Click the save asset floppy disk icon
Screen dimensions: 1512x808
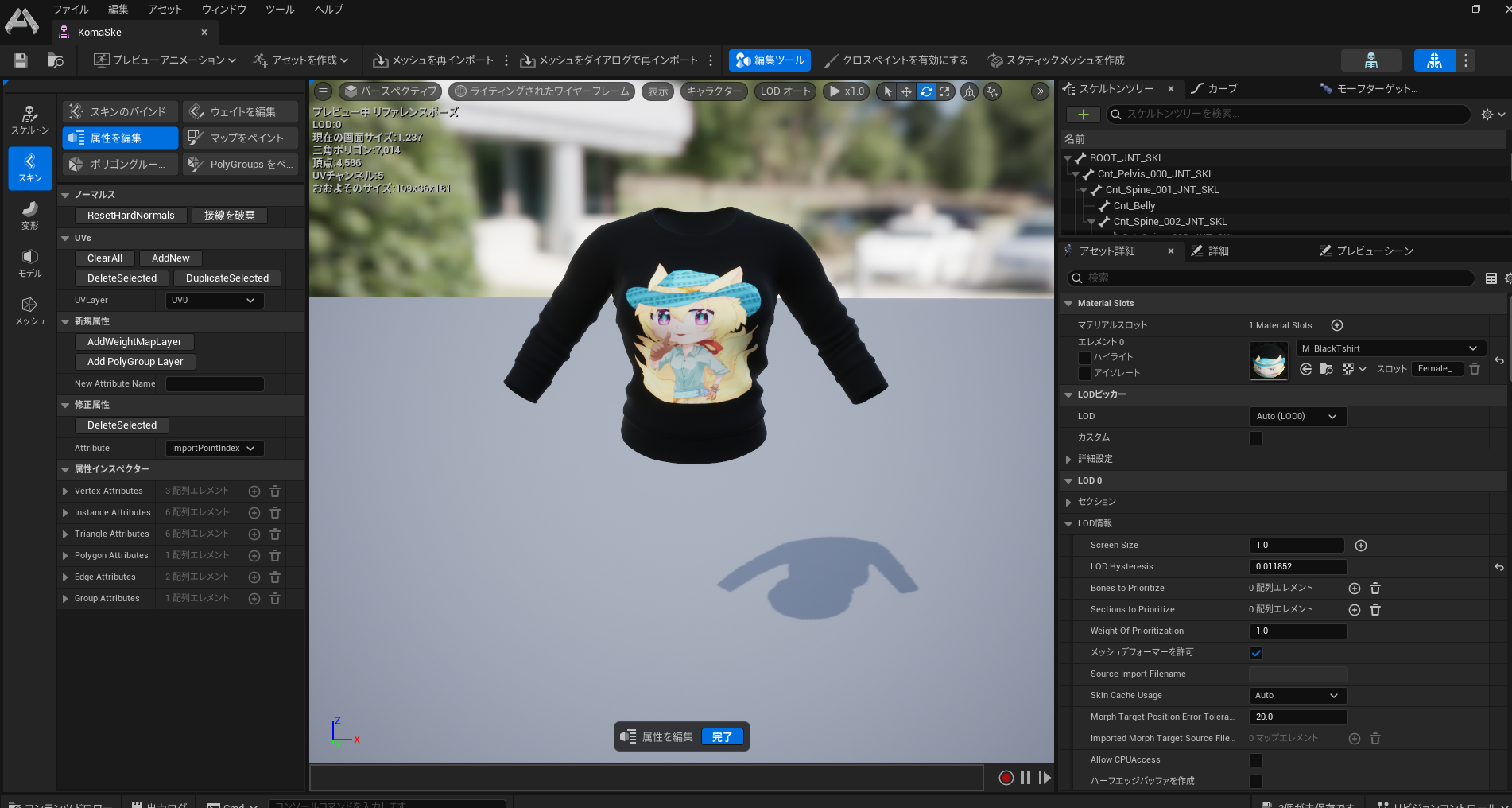[21, 60]
